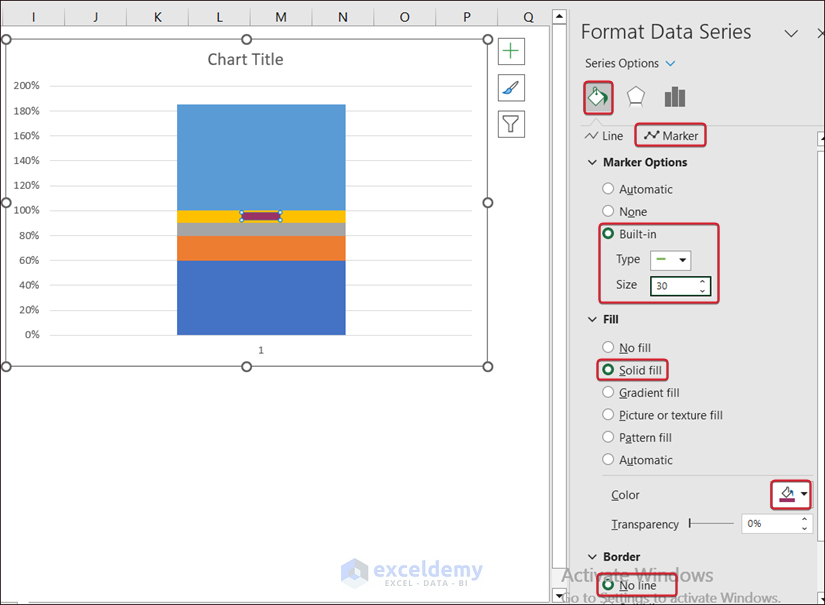Viewport: 825px width, 605px height.
Task: Click the worksheet scroll down arrow
Action: [x=559, y=596]
